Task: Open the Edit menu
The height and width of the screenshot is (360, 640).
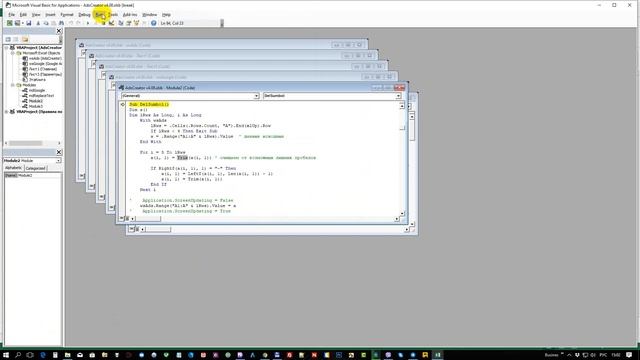Action: coord(23,15)
